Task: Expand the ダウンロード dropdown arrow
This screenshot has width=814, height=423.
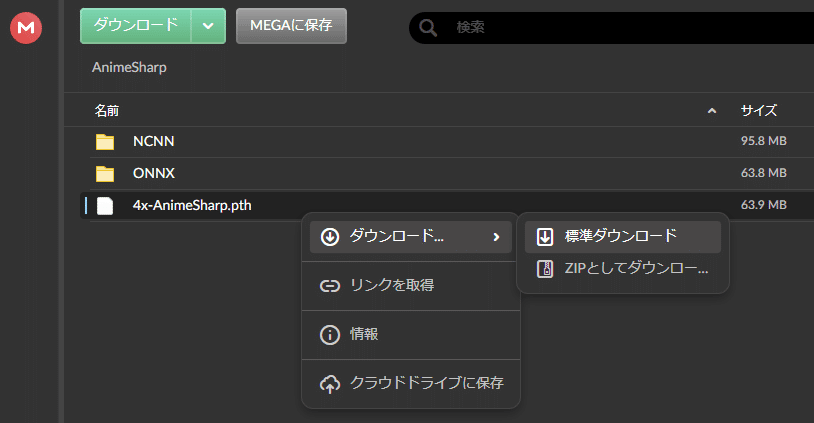Action: click(x=208, y=26)
